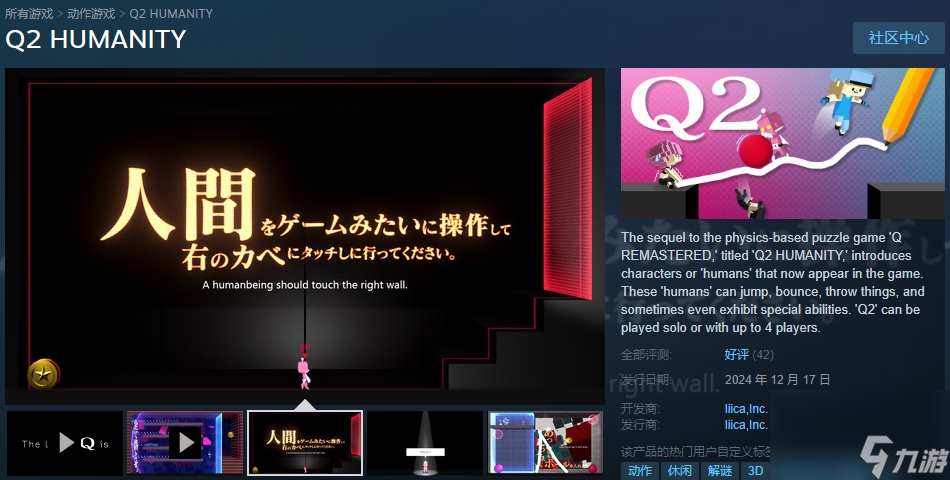Play the first trailer thumbnail 'The Q is'
This screenshot has height=480, width=950.
tap(65, 443)
